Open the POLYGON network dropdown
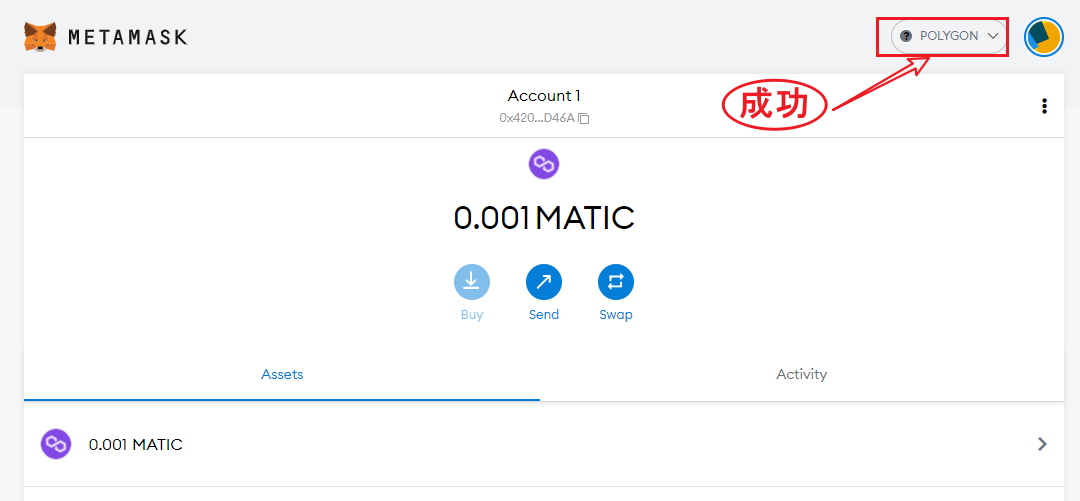 (x=948, y=36)
